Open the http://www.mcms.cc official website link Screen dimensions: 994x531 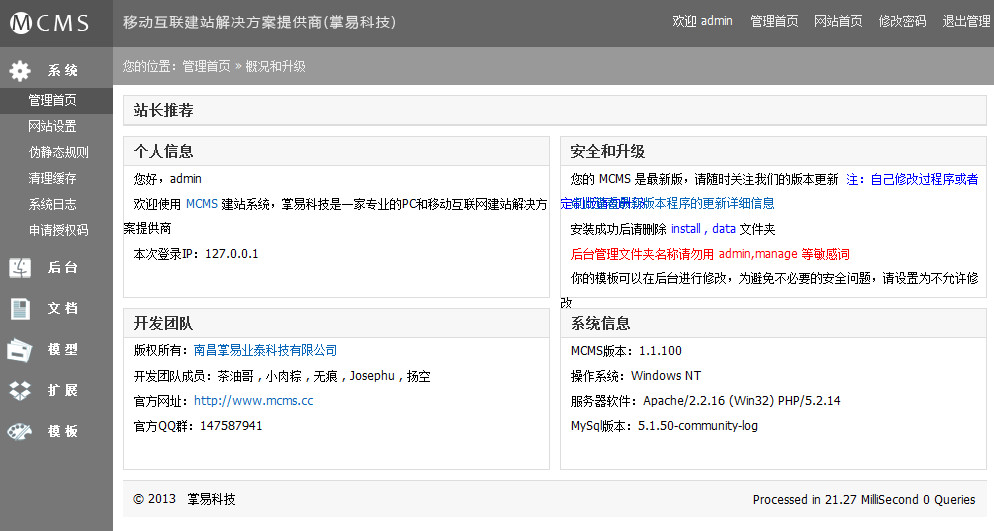pos(253,401)
